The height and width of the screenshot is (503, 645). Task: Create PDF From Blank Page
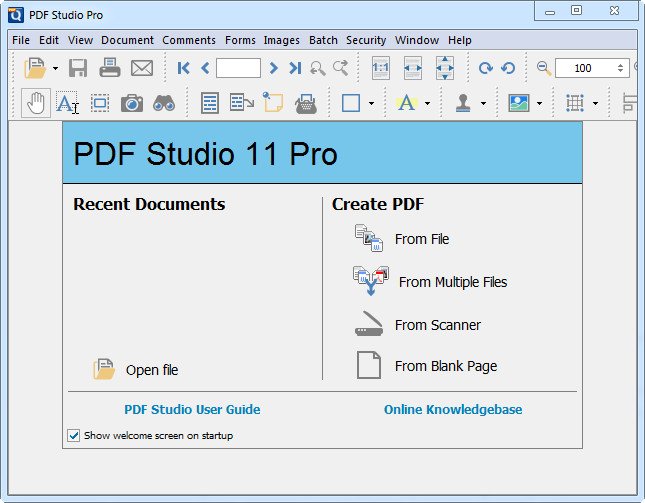(x=427, y=365)
